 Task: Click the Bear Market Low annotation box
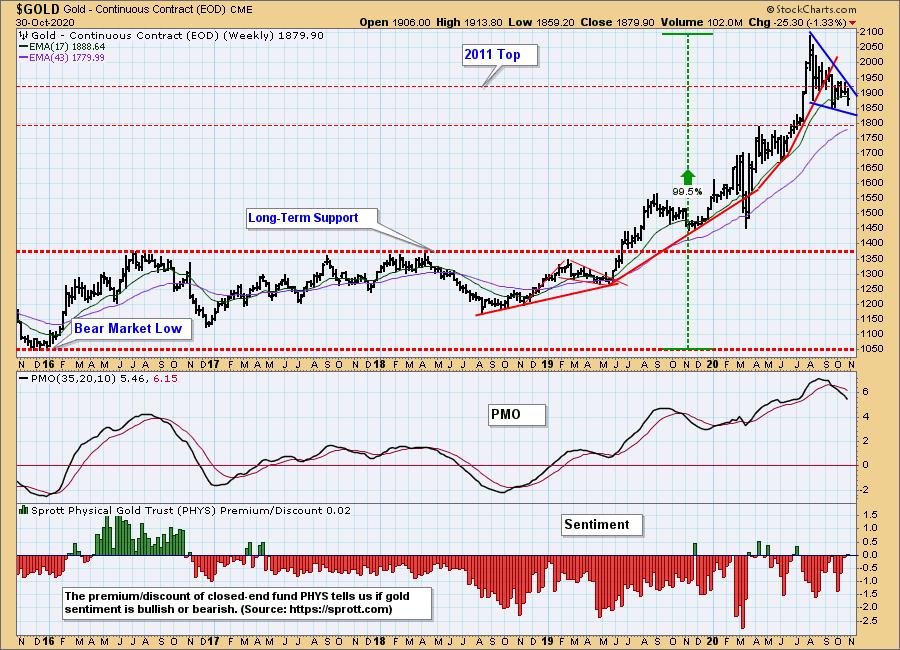click(131, 328)
